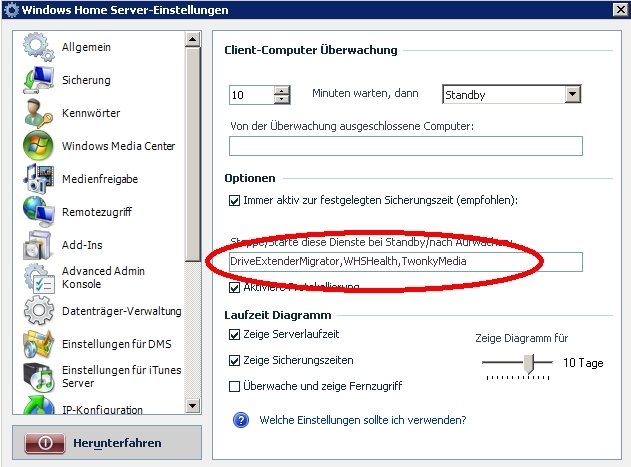This screenshot has width=631, height=467.
Task: Click the Allgemein gears icon
Action: click(x=38, y=47)
